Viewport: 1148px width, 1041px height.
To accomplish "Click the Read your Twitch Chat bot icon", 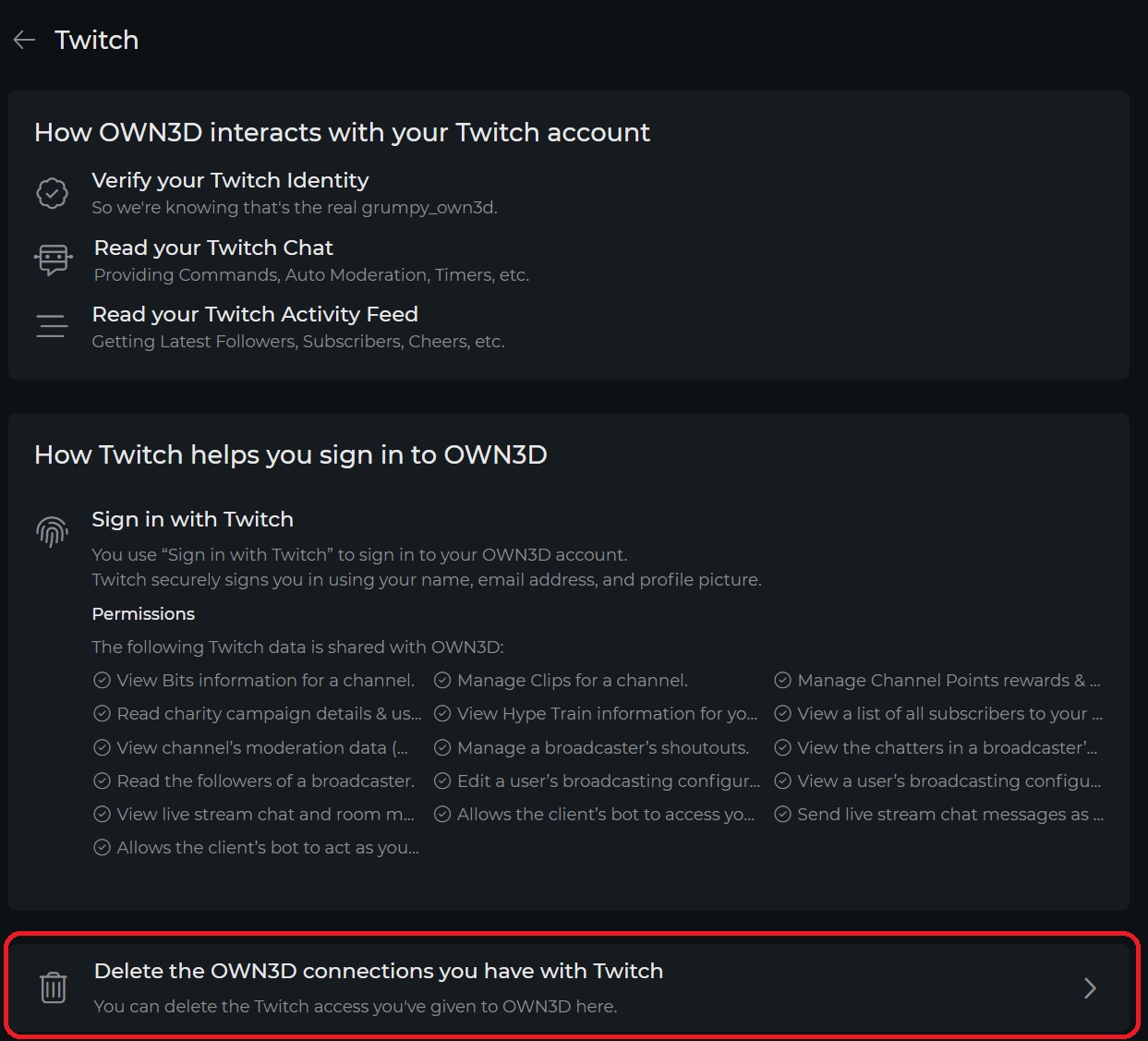I will pos(53,260).
